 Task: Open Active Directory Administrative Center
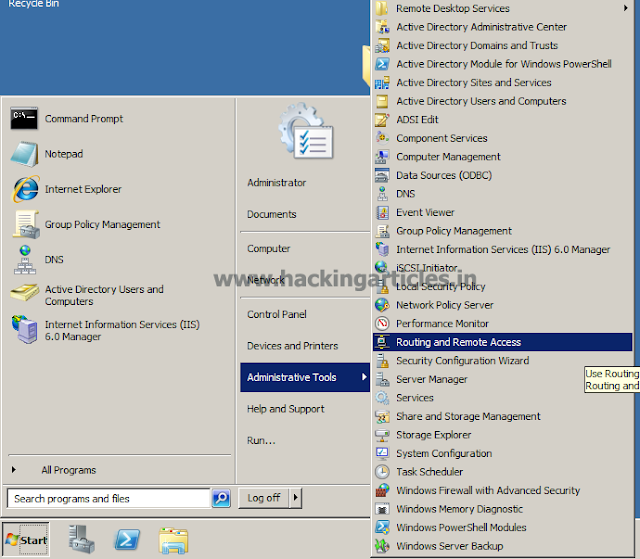pyautogui.click(x=481, y=27)
